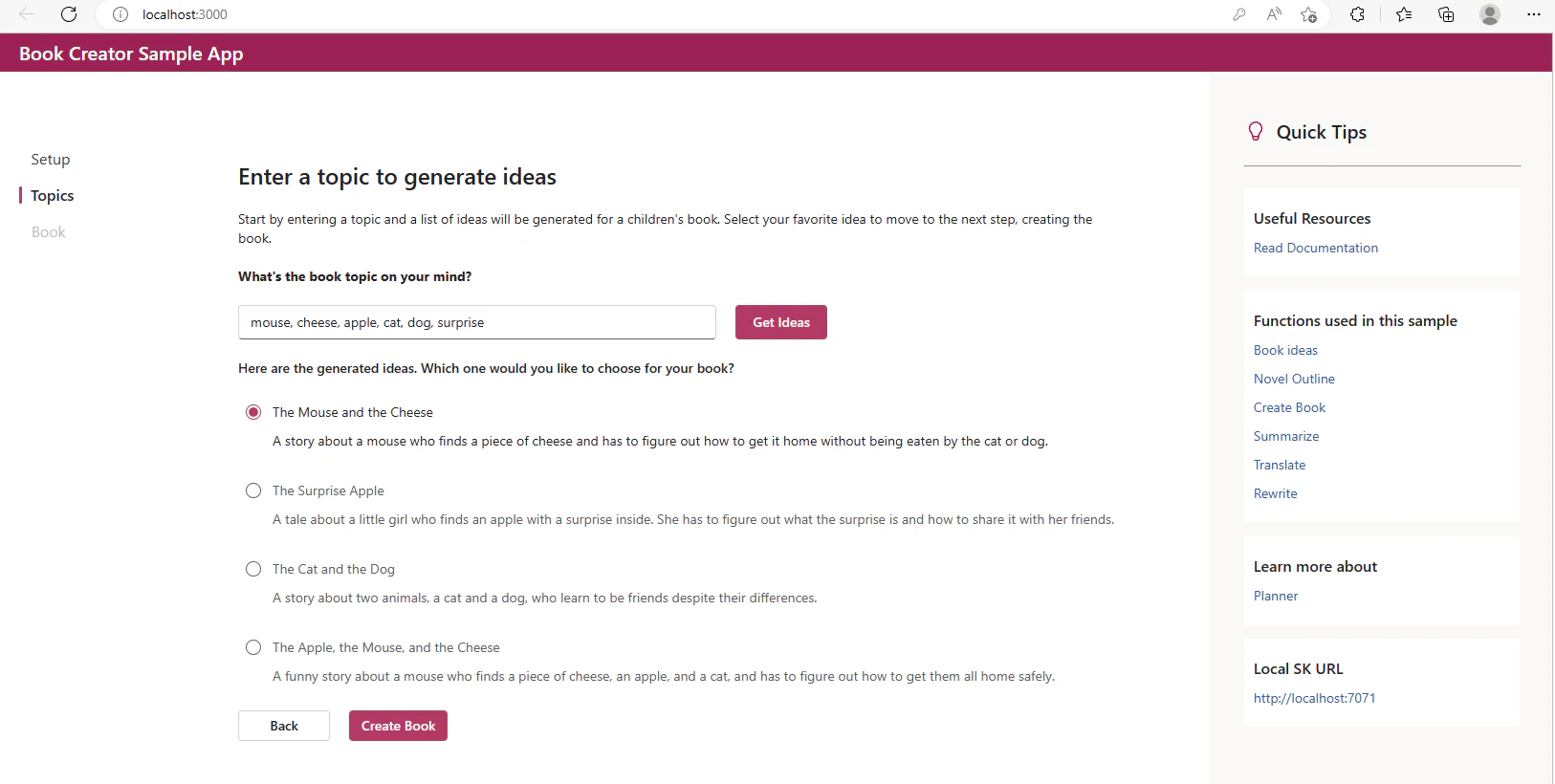This screenshot has height=784, width=1555.
Task: Click the password key icon
Action: pos(1239,14)
